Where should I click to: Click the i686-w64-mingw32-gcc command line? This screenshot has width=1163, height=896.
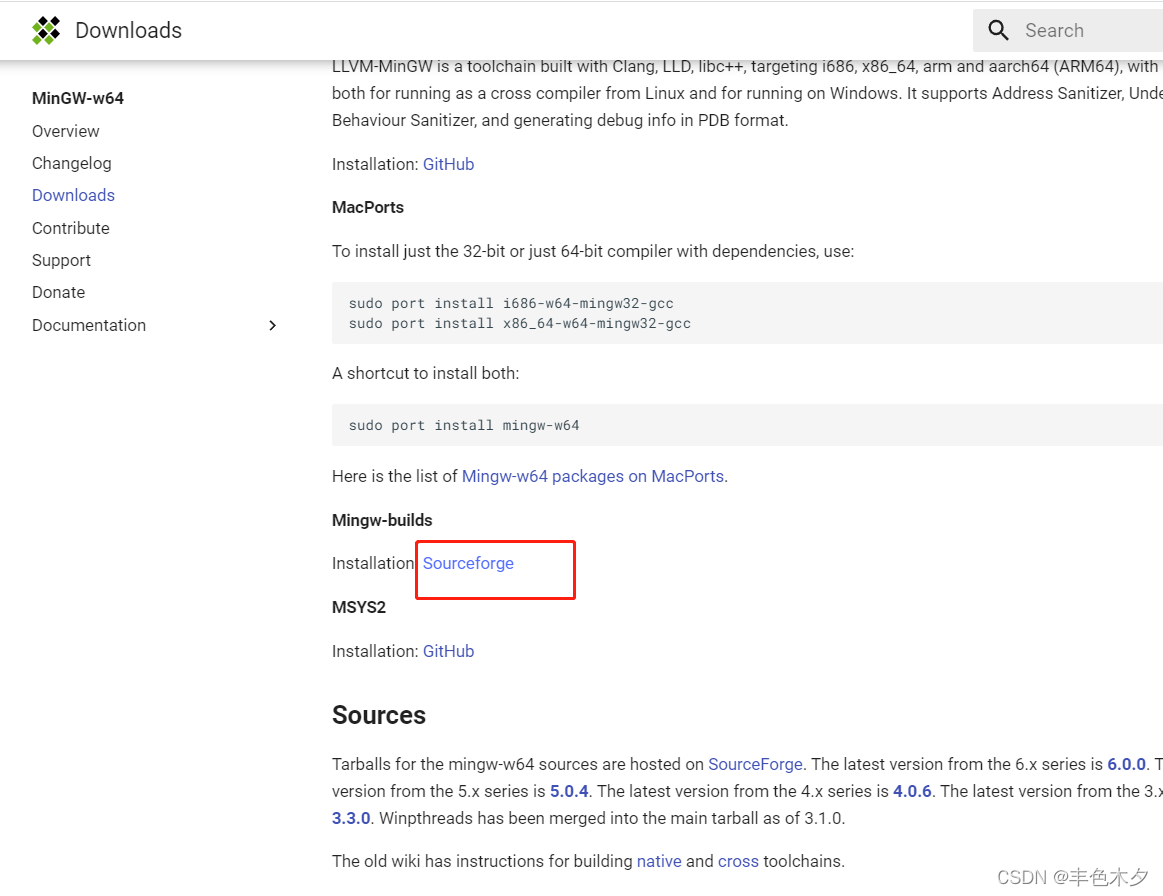click(511, 303)
